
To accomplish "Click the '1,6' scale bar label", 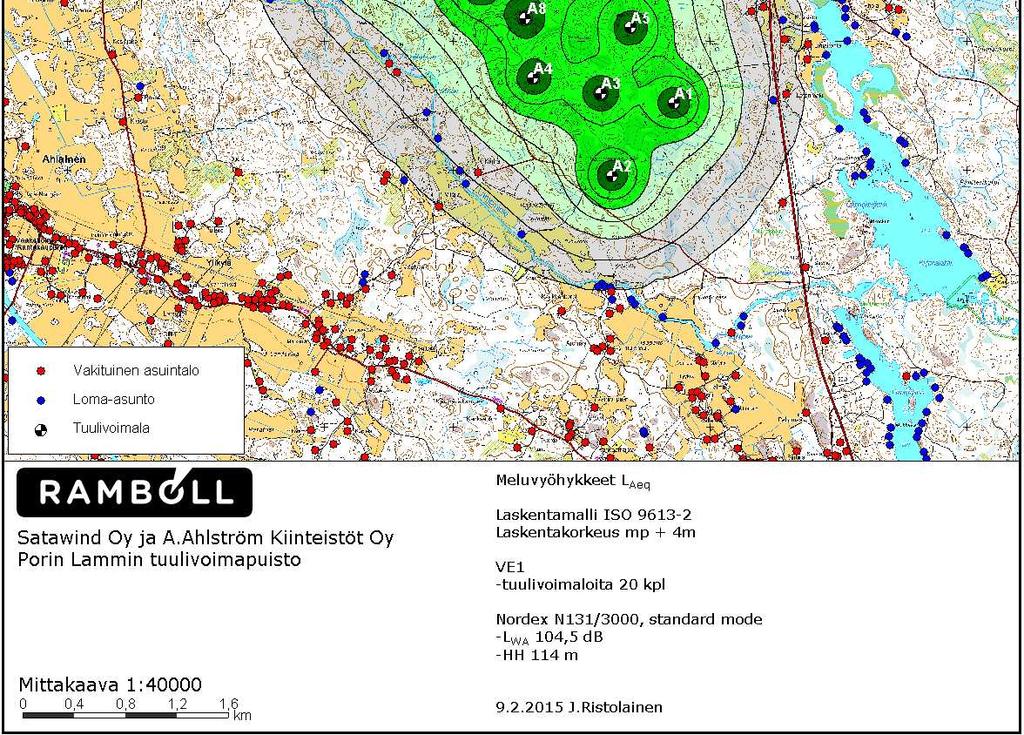I will click(x=229, y=704).
